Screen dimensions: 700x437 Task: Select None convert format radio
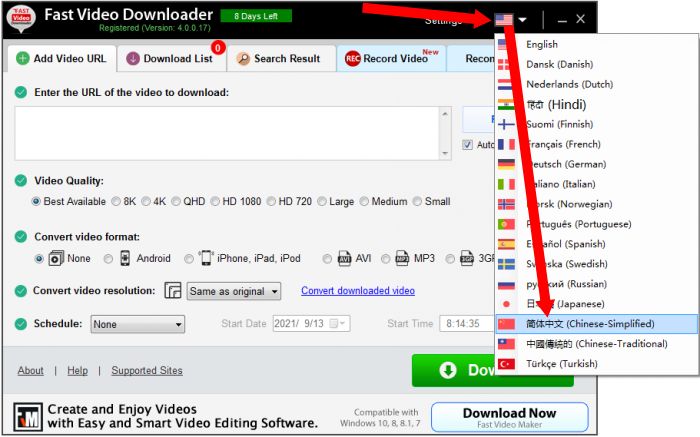coord(39,258)
